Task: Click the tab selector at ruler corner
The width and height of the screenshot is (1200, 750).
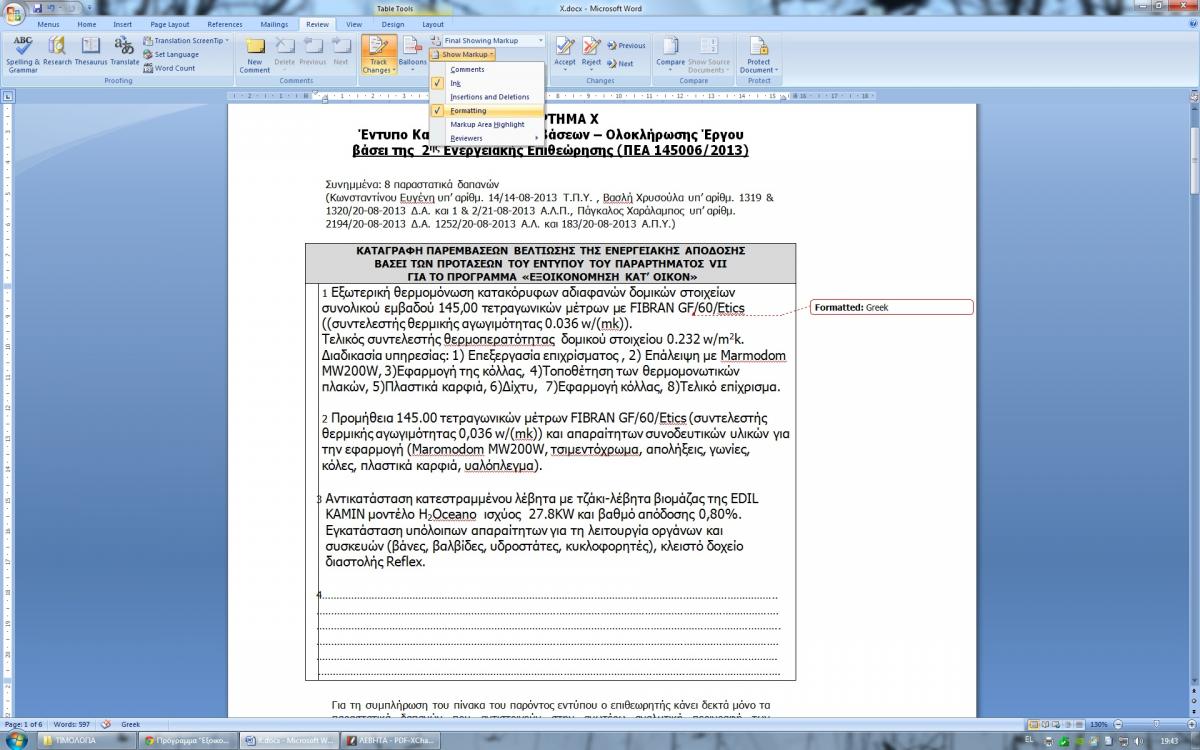Action: [7, 96]
